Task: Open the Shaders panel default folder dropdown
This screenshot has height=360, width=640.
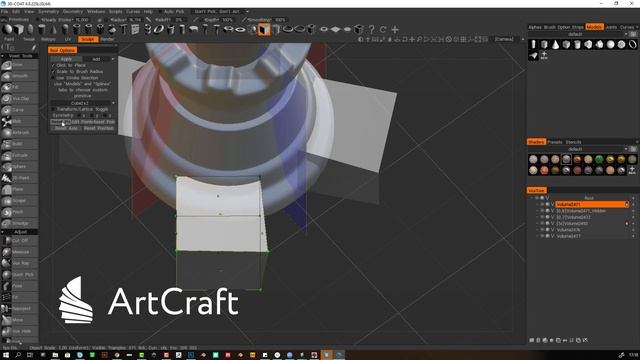Action: point(579,149)
